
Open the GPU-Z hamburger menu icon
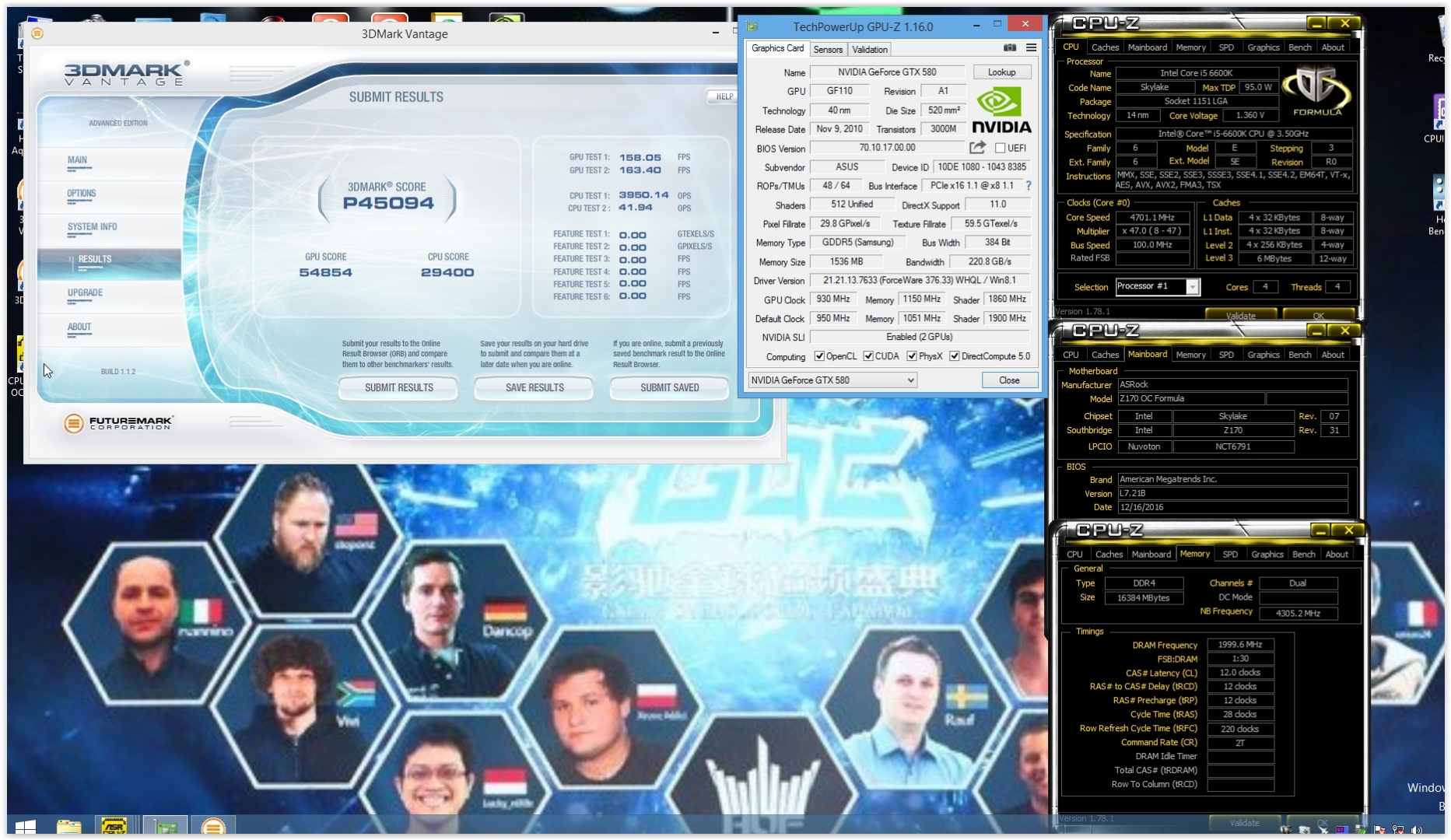click(1031, 48)
